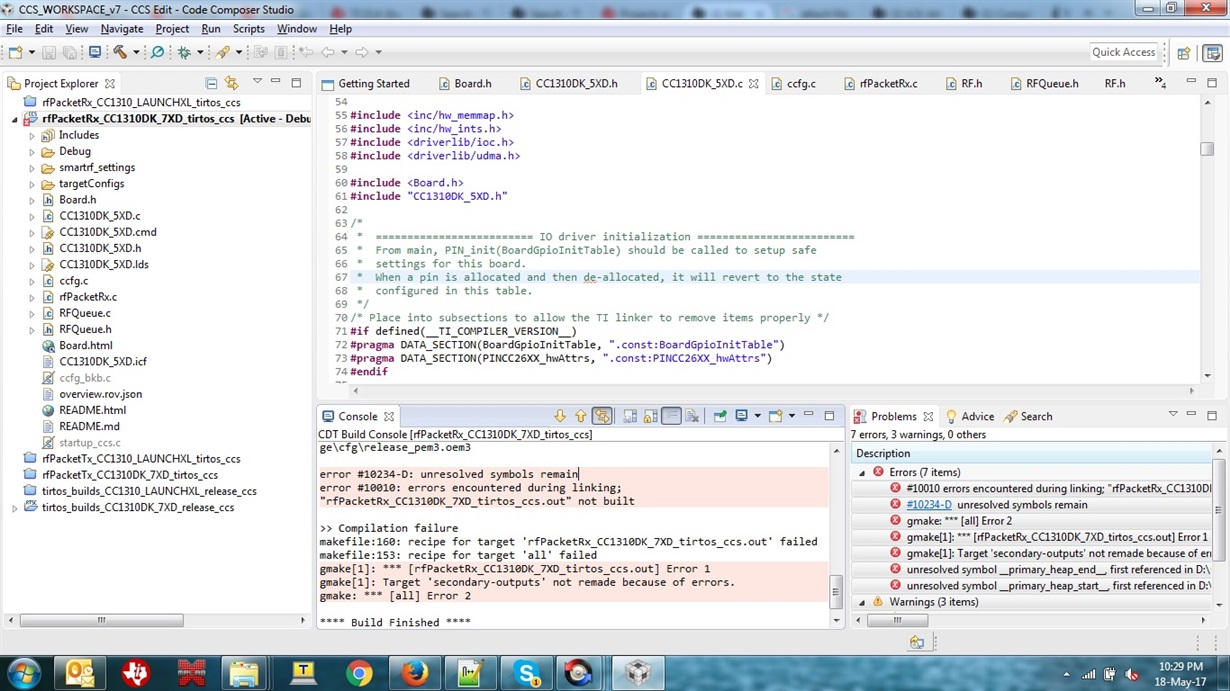This screenshot has height=691, width=1230.
Task: Open Skype from the taskbar
Action: tap(526, 674)
